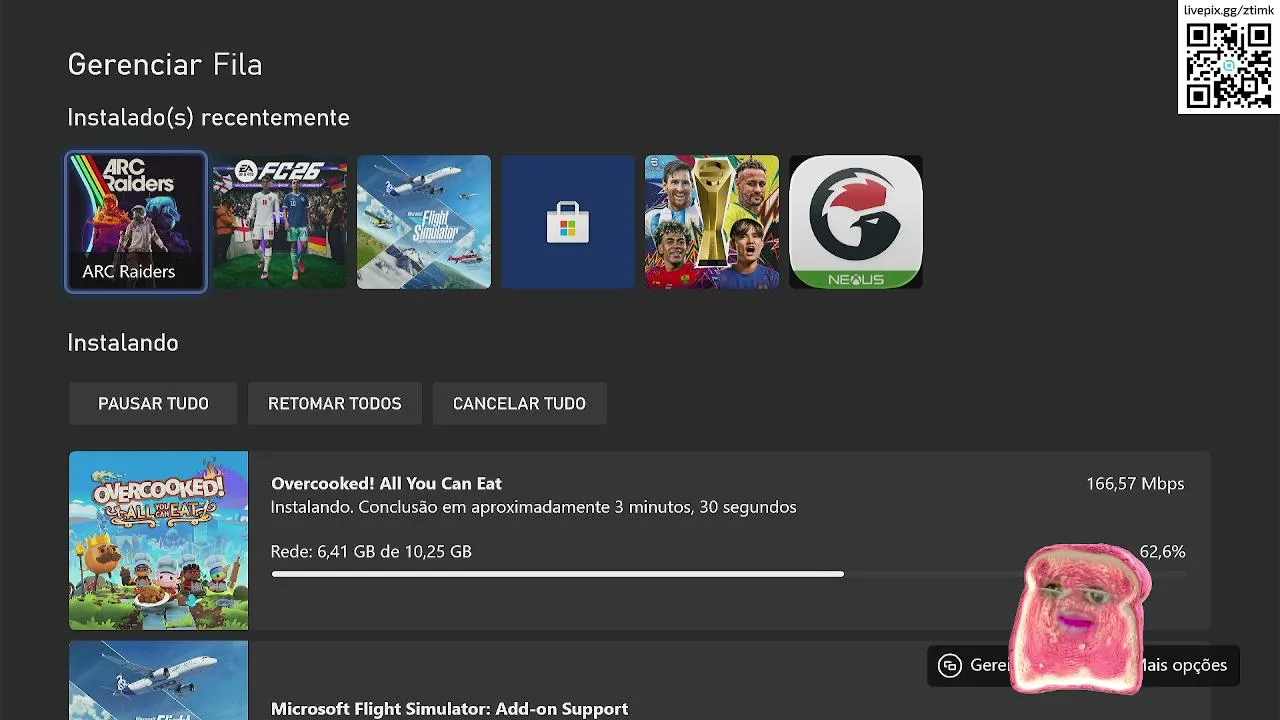Viewport: 1280px width, 720px height.
Task: Click the installing status with estimated time
Action: [x=534, y=508]
